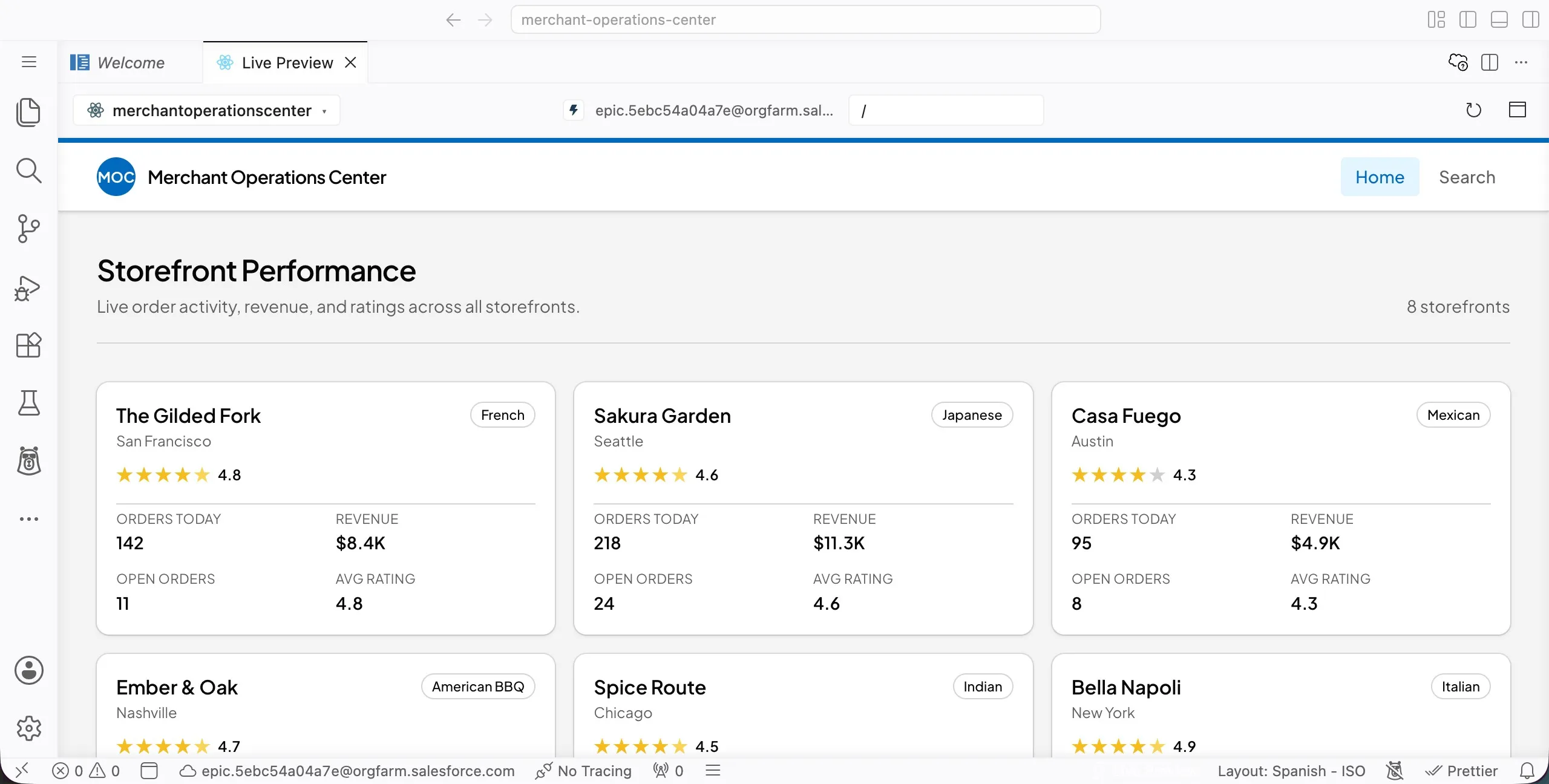Open preview in browser window icon
Image resolution: width=1549 pixels, height=784 pixels.
tap(1518, 109)
